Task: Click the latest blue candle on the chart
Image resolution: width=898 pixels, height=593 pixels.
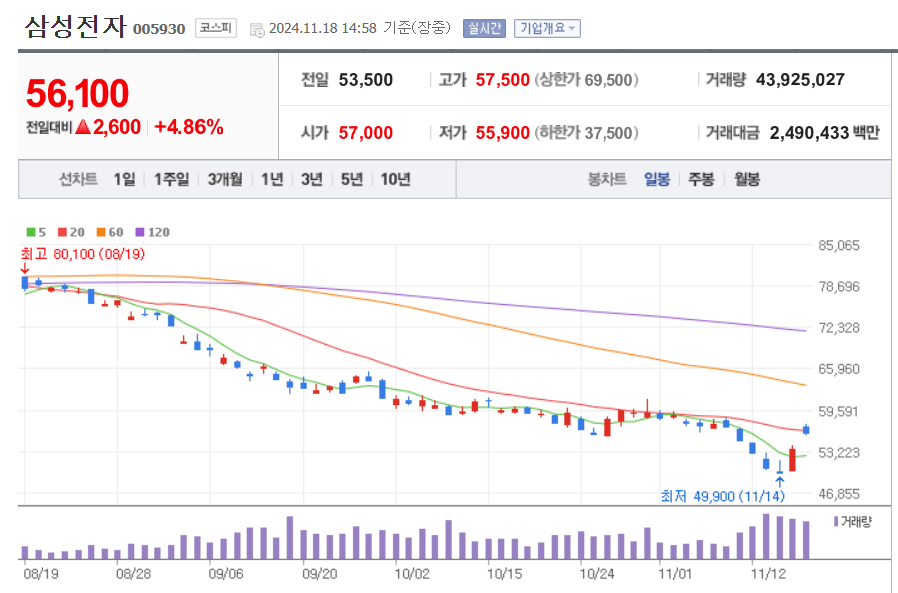Action: click(806, 430)
